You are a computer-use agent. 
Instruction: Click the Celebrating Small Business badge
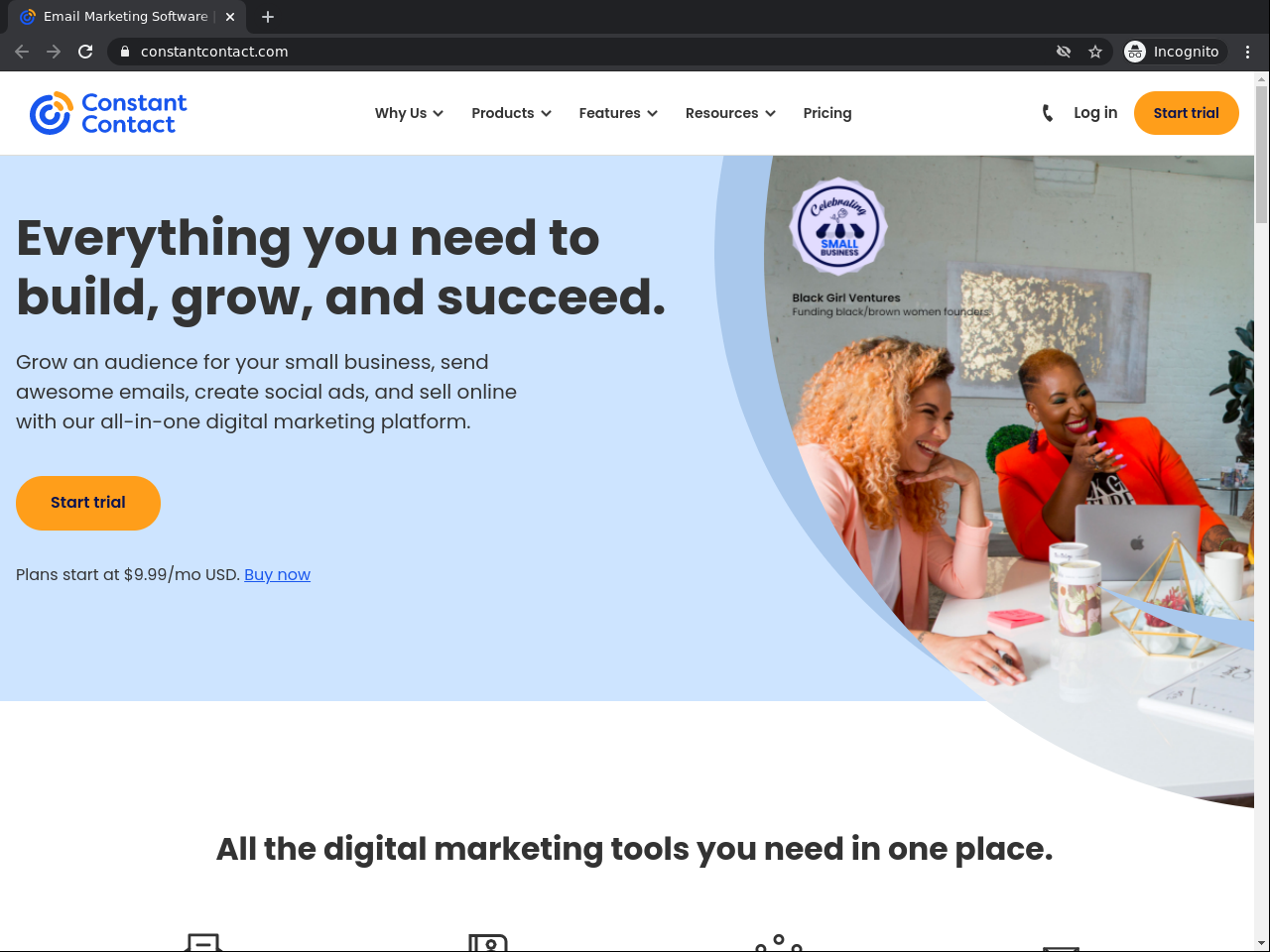pos(838,227)
